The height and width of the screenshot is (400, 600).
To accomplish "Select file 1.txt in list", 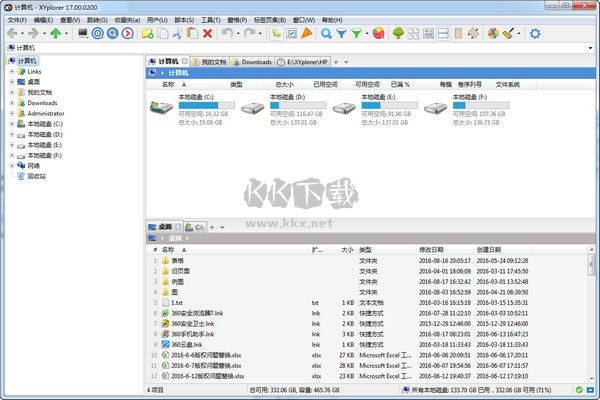I will click(177, 303).
